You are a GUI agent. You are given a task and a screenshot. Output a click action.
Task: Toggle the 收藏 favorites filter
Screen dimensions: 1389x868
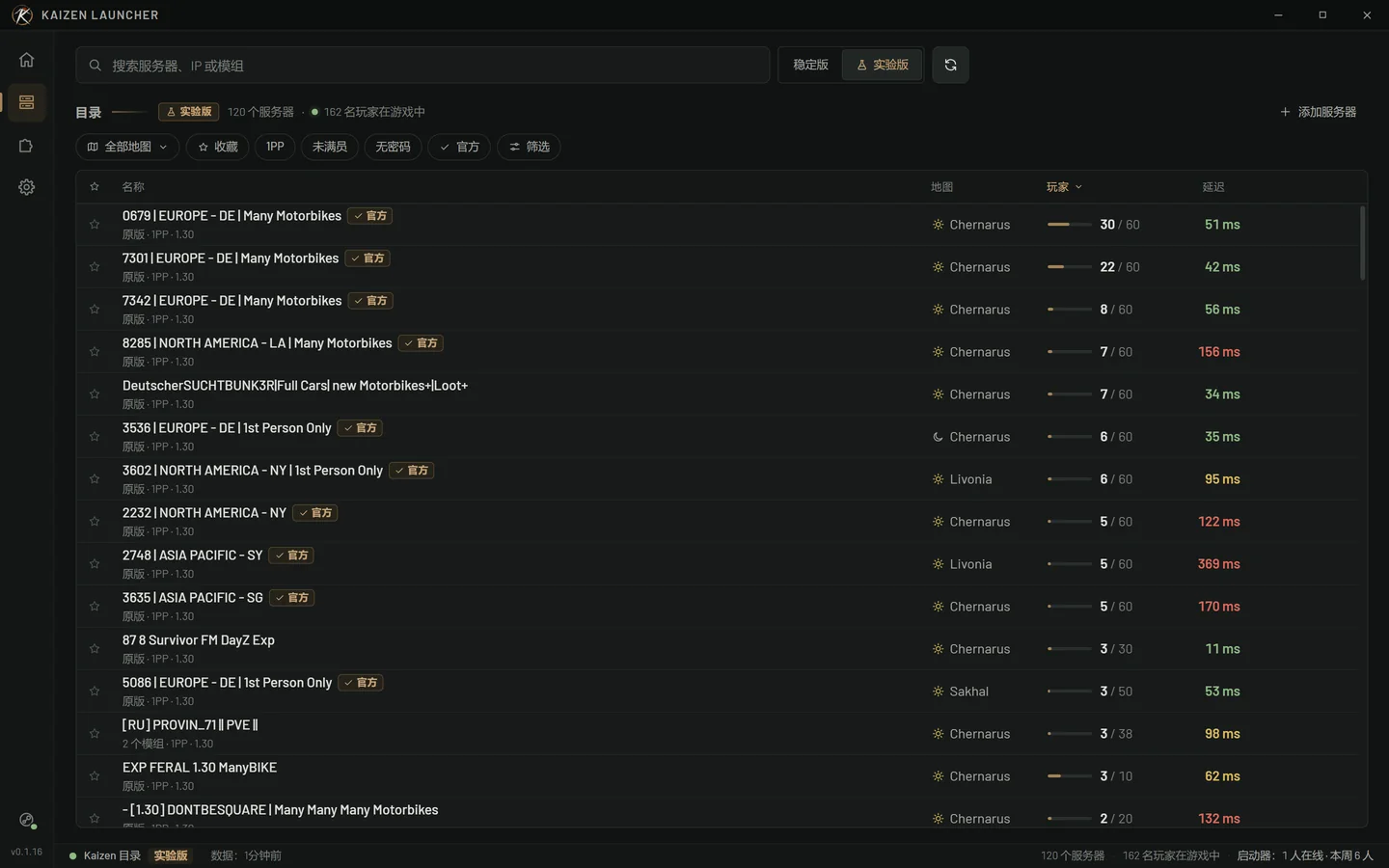[x=217, y=147]
